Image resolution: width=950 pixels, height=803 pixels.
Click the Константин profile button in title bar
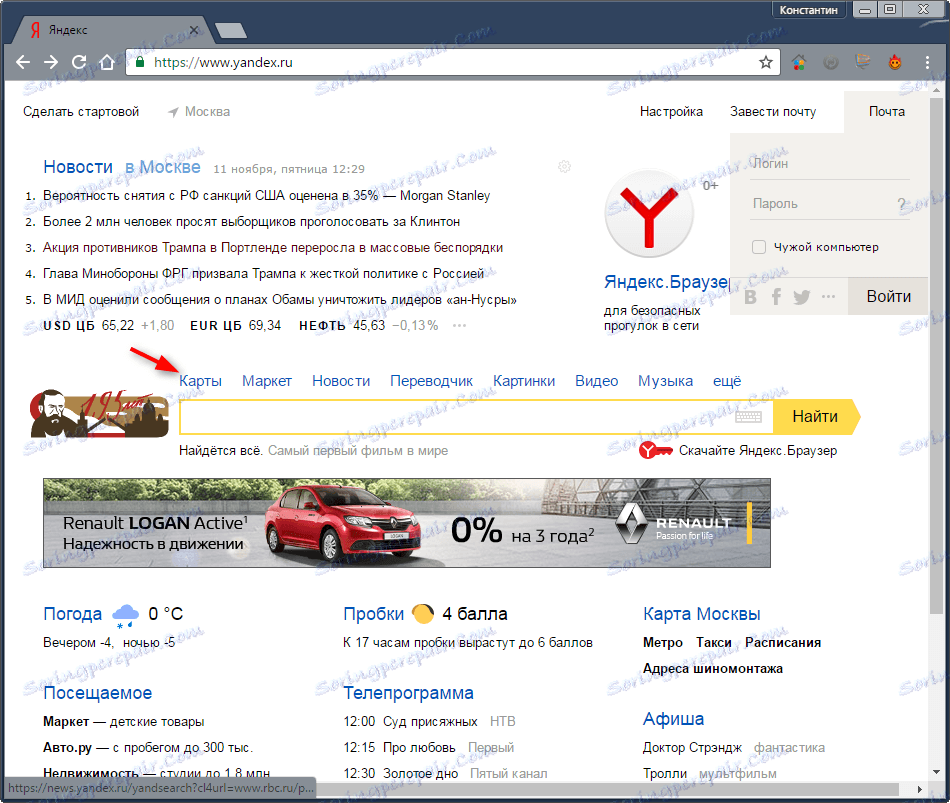[x=808, y=10]
